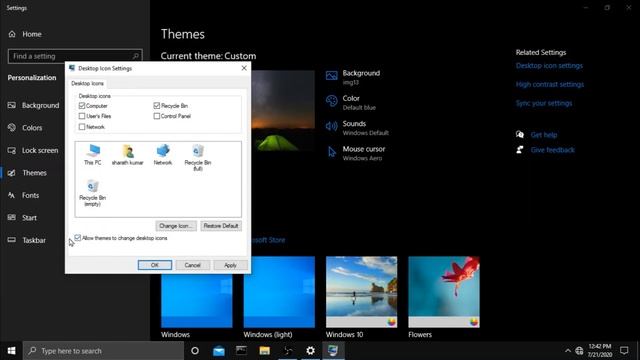Uncheck the Recycle Bin checkbox
640x360 pixels.
pos(157,106)
